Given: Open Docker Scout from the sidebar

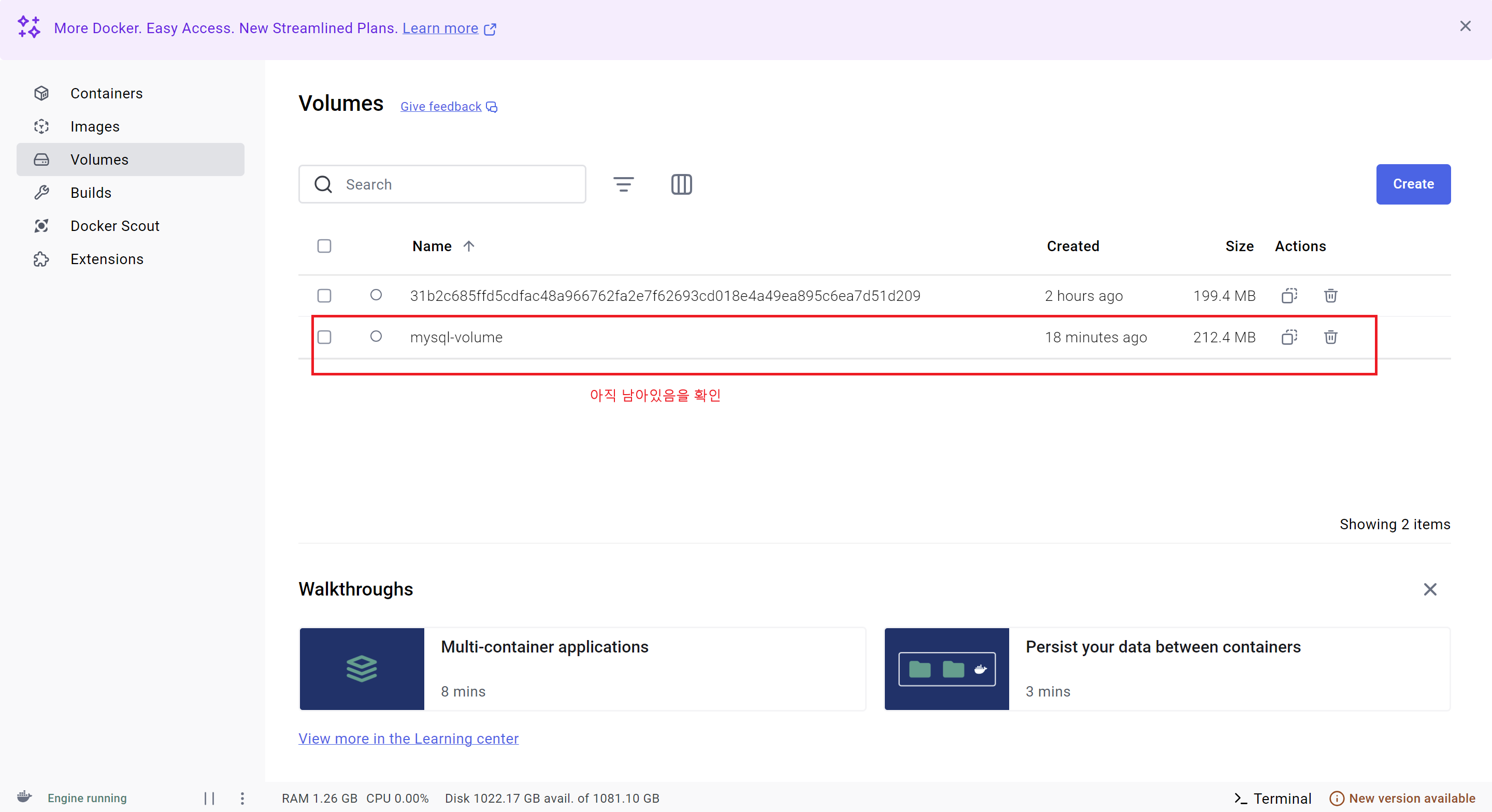Looking at the screenshot, I should tap(114, 226).
